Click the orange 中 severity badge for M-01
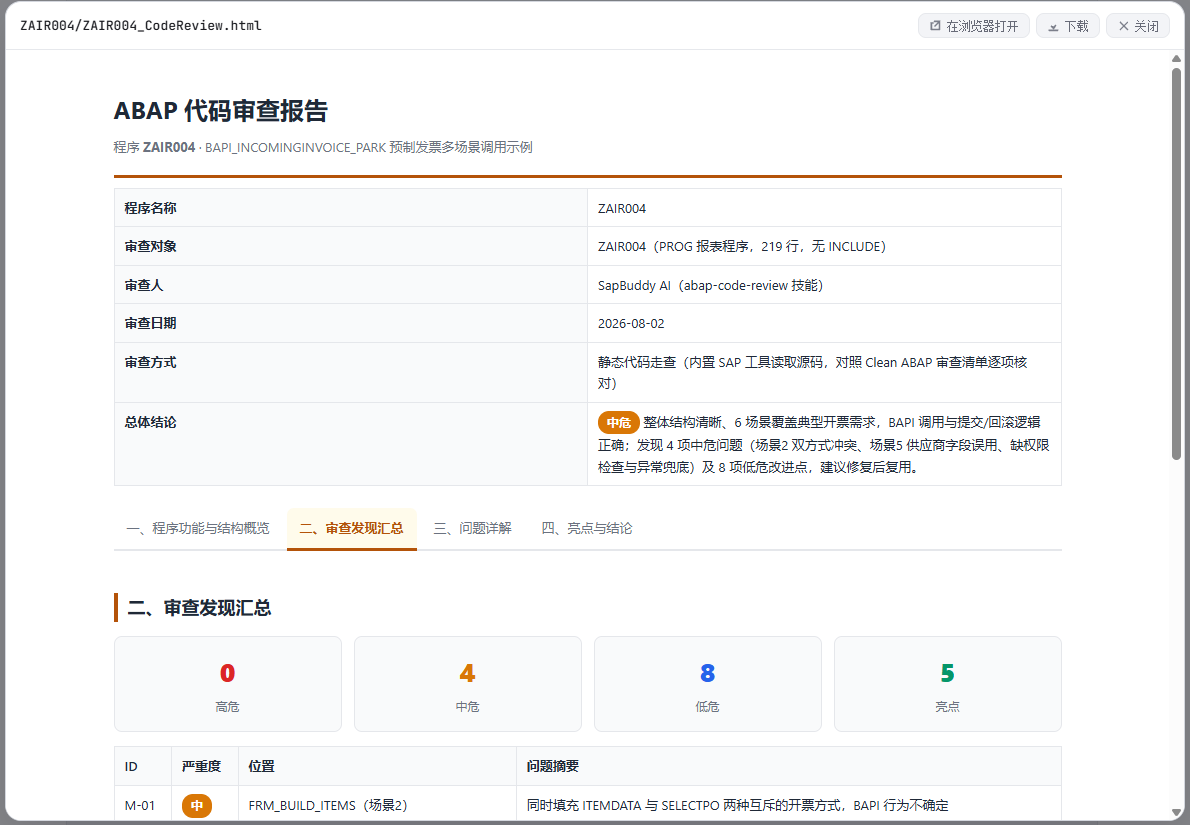Screen dimensions: 1190x825 tap(197, 805)
